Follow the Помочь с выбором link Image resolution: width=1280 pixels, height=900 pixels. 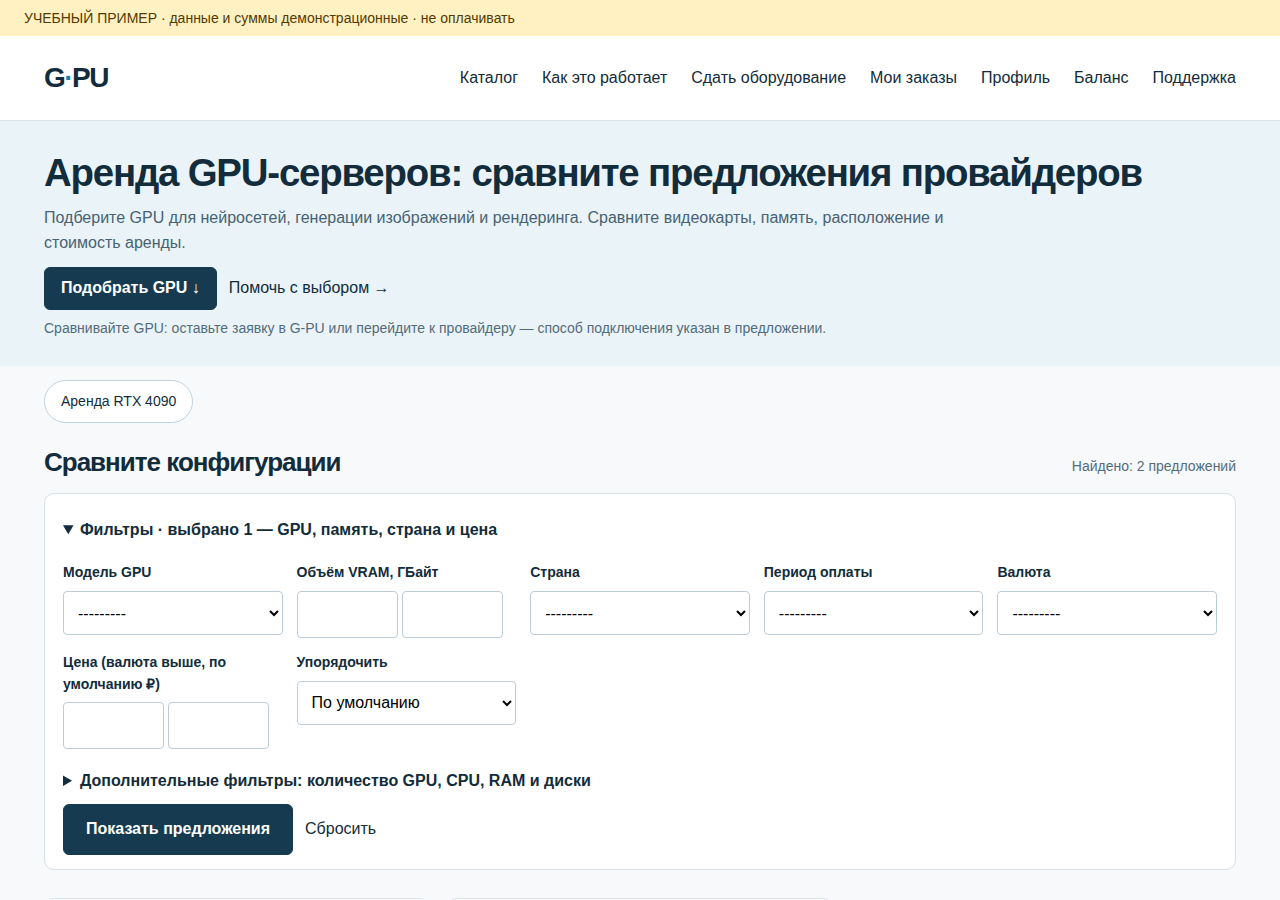pos(308,288)
